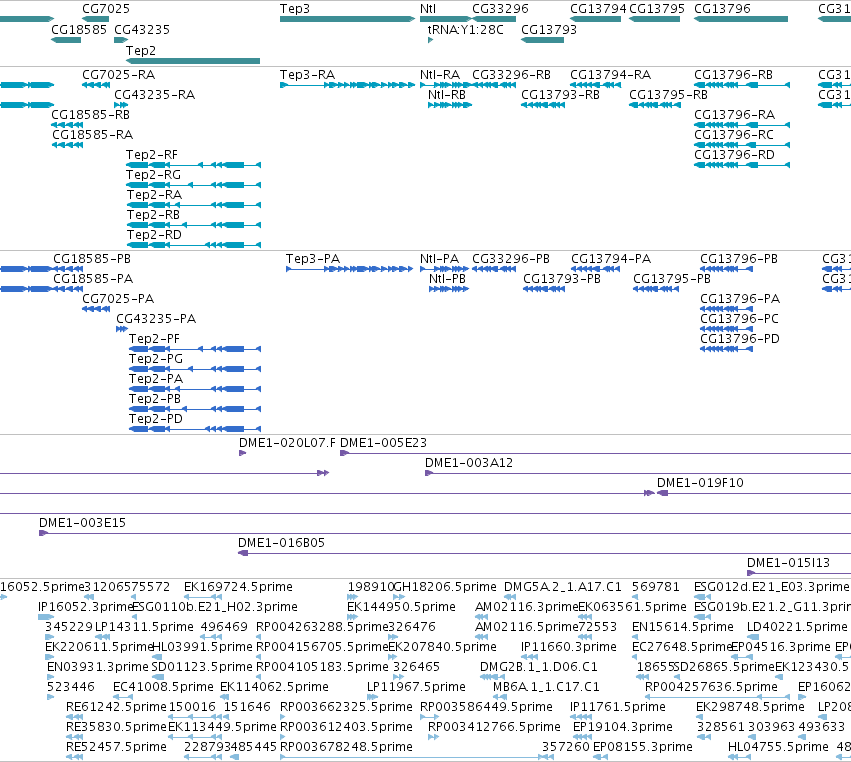
Task: Click the CG13795-PB protein label
Action: [672, 278]
